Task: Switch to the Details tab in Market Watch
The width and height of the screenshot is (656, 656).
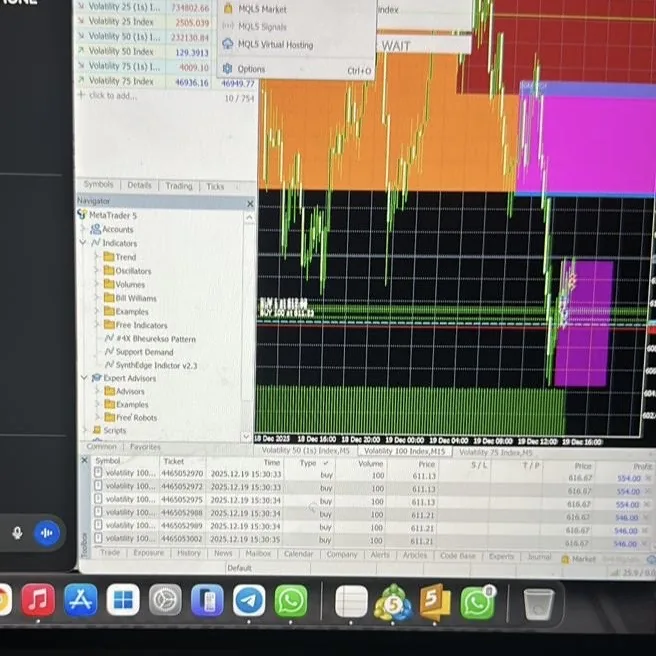Action: tap(139, 185)
